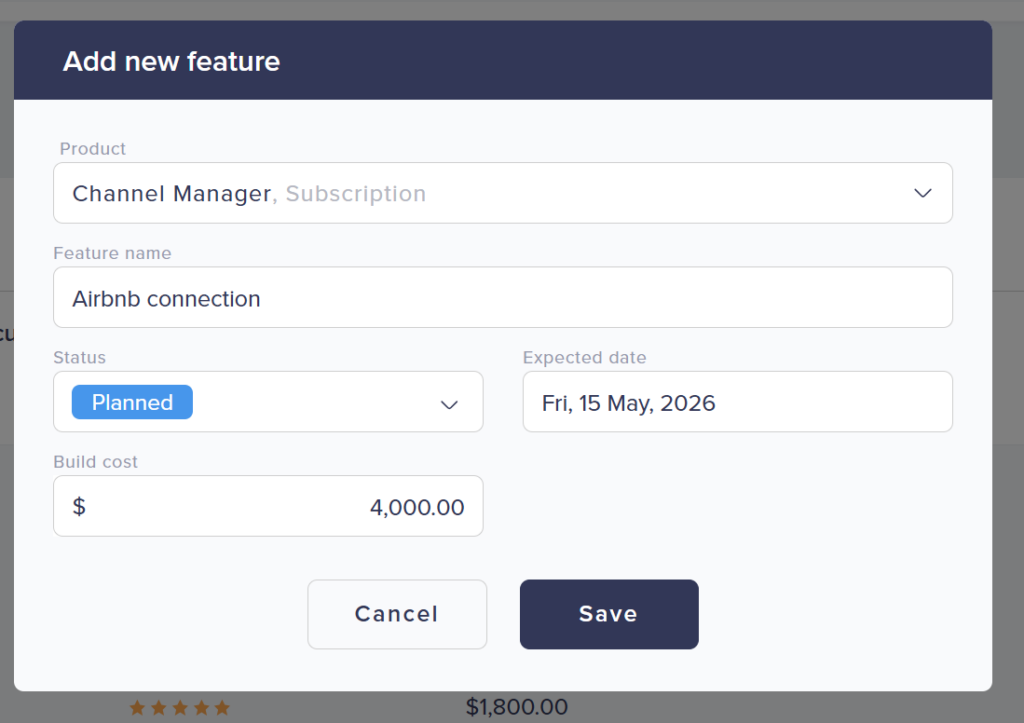
Task: Click the Add new feature dialog title
Action: point(171,61)
